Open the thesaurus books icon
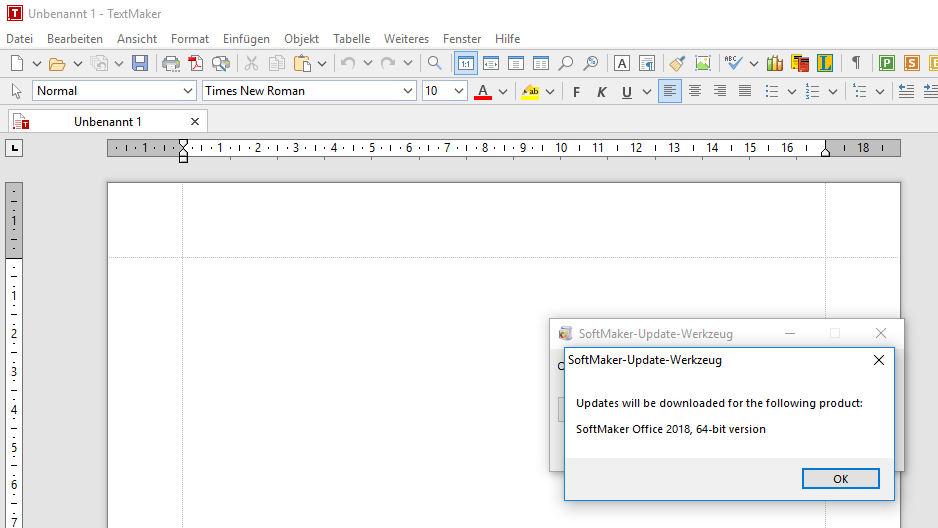 (775, 63)
